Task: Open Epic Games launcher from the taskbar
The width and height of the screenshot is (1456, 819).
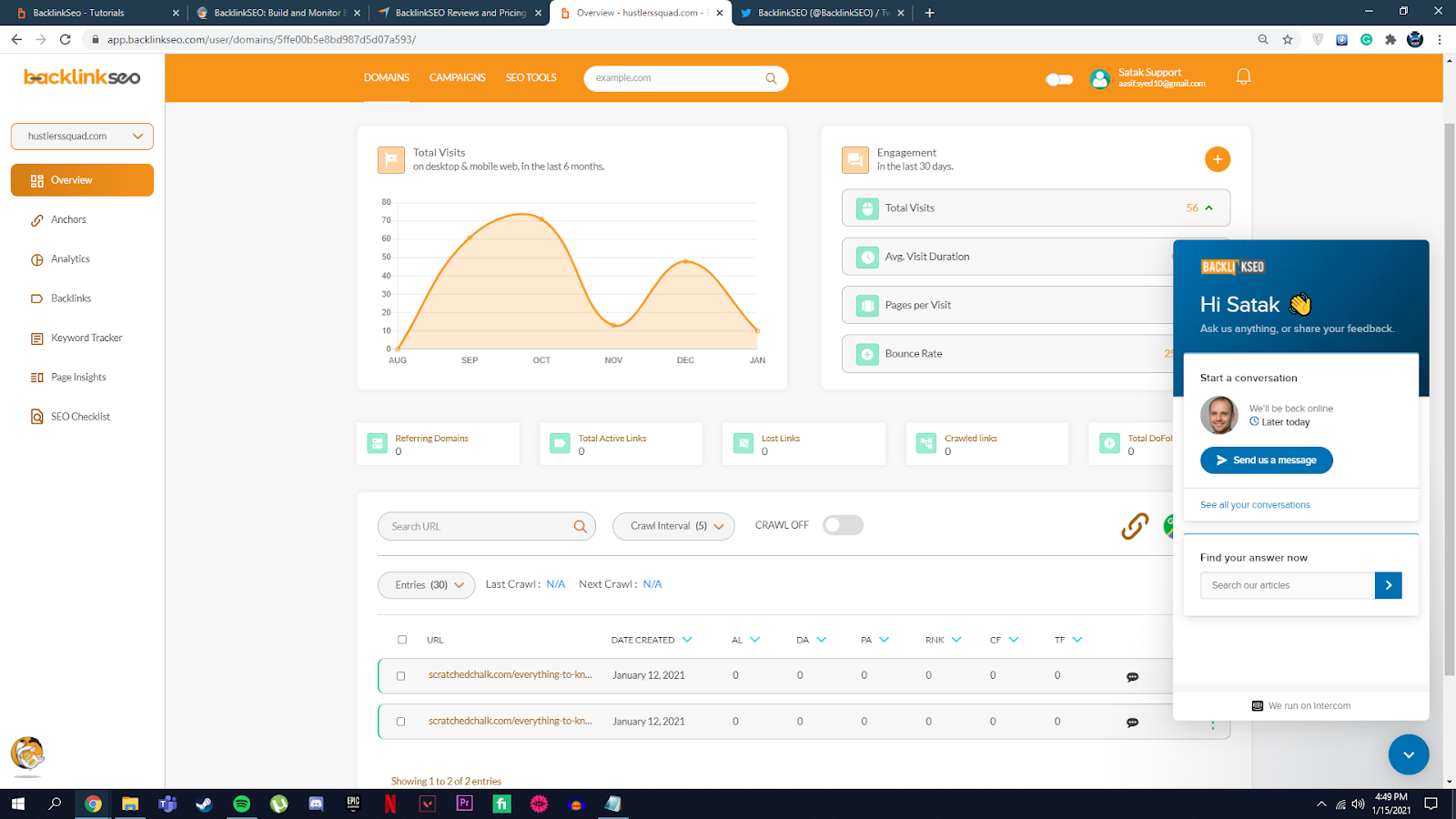Action: point(353,804)
